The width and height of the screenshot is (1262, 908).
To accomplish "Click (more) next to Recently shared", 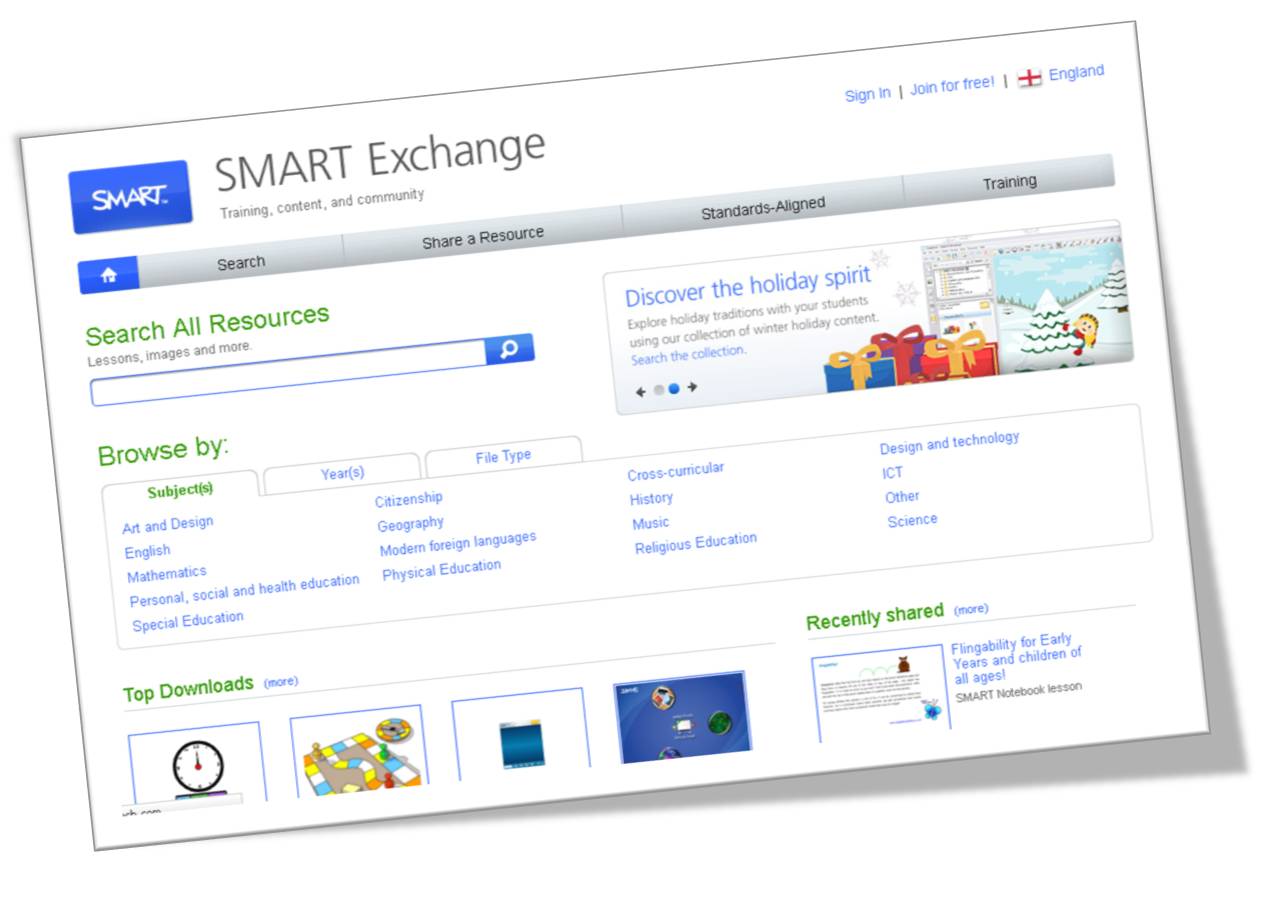I will 971,608.
